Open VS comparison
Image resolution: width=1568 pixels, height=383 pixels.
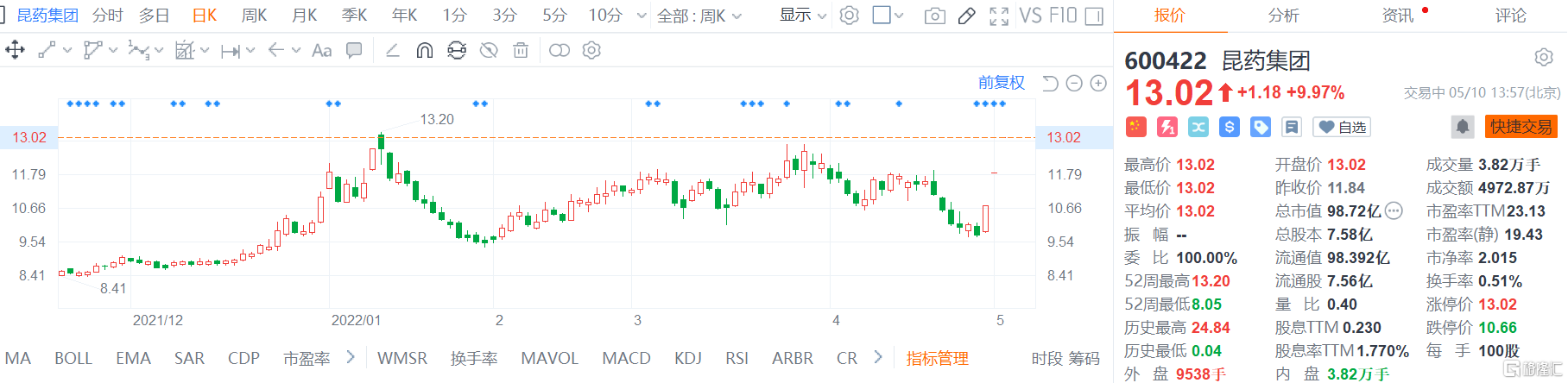(1030, 16)
